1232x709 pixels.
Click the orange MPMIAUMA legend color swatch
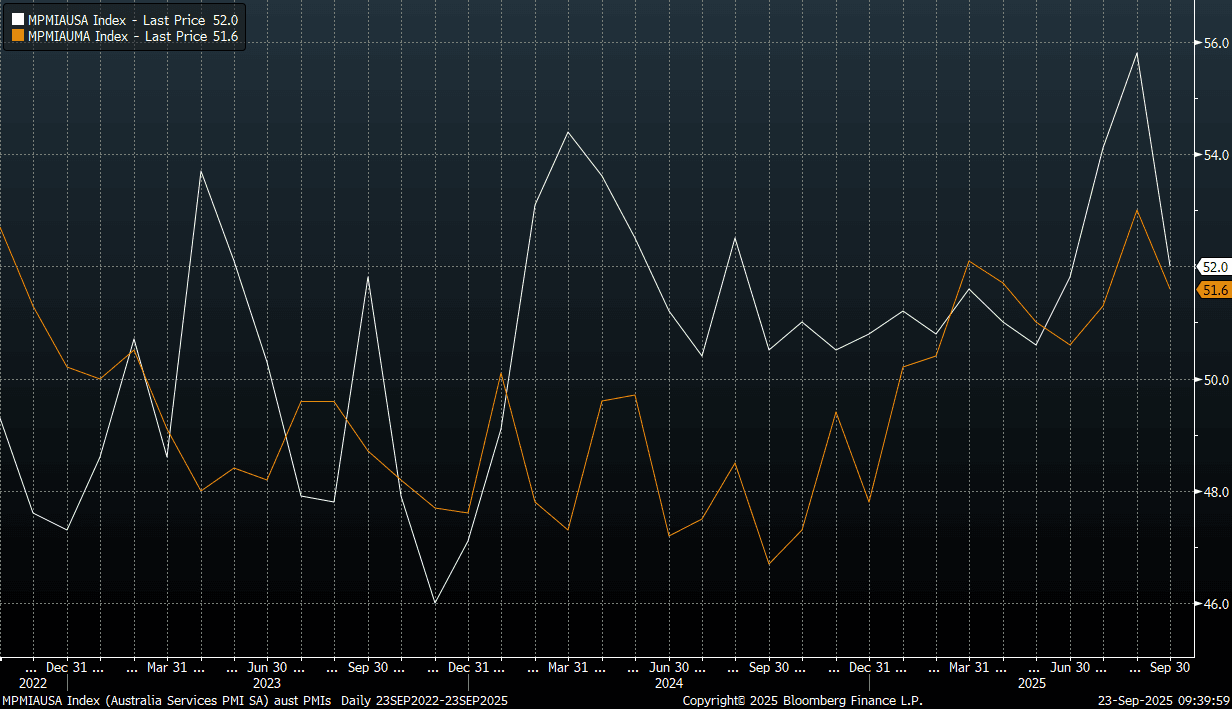pyautogui.click(x=17, y=36)
